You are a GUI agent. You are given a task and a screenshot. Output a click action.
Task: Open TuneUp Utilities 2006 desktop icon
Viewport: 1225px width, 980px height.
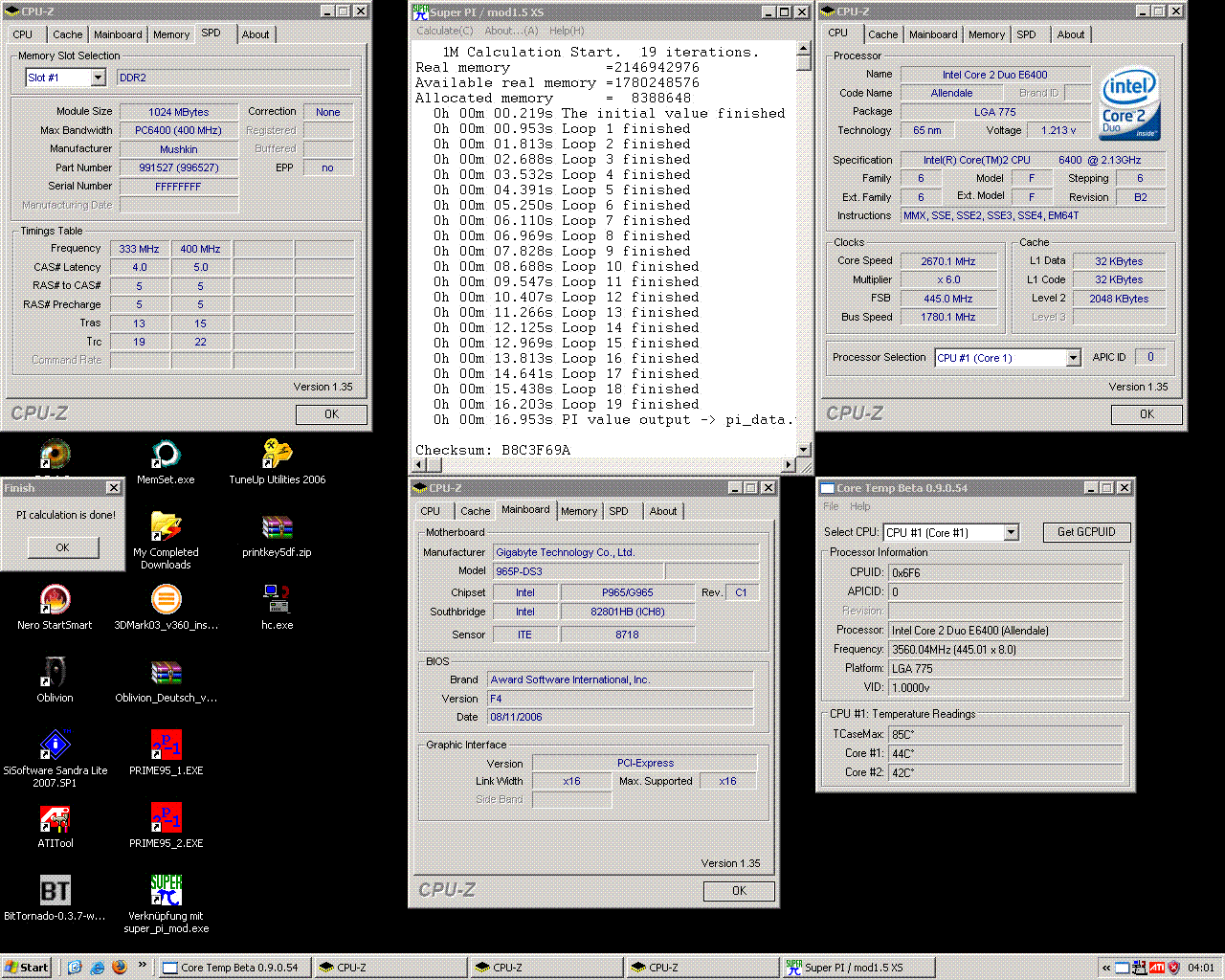click(x=278, y=462)
